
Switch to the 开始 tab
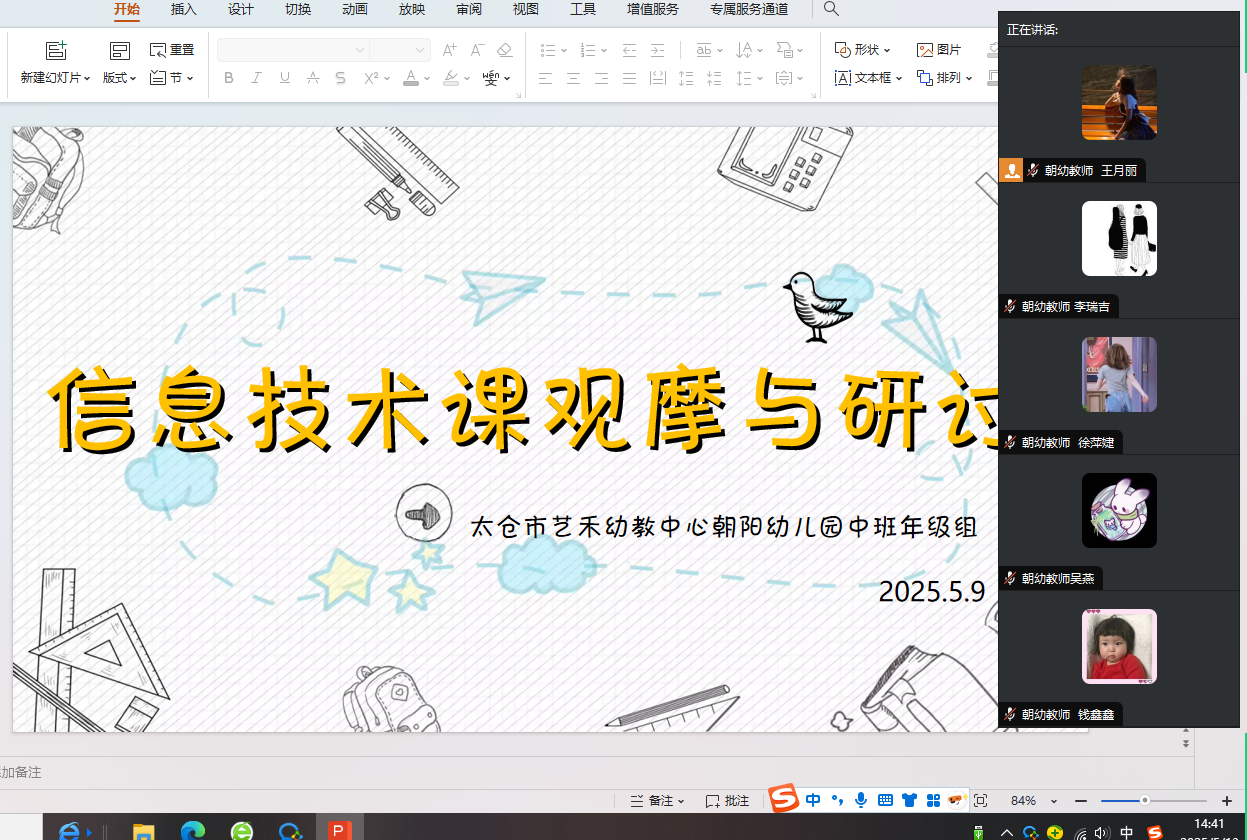(126, 9)
